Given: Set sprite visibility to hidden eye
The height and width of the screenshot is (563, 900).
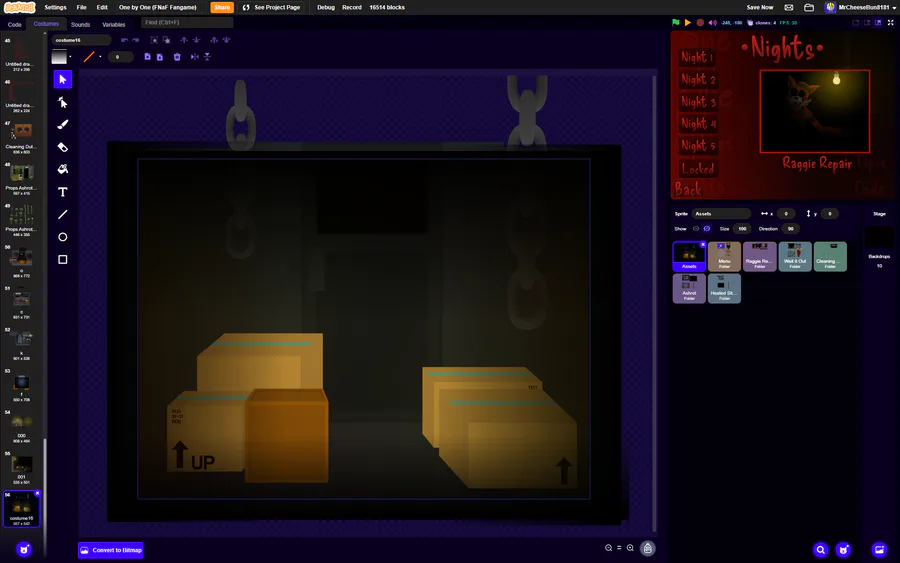Looking at the screenshot, I should (x=707, y=228).
